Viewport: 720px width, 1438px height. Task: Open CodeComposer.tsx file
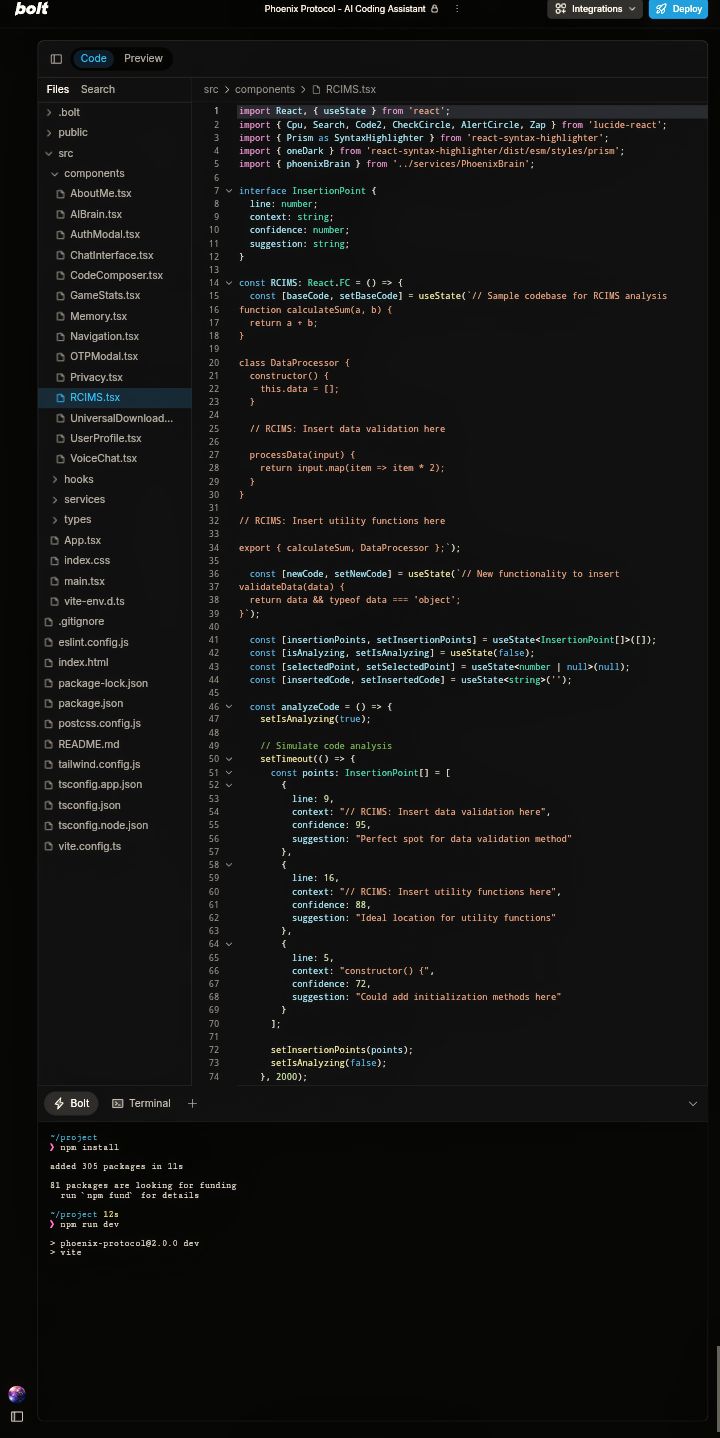click(115, 275)
